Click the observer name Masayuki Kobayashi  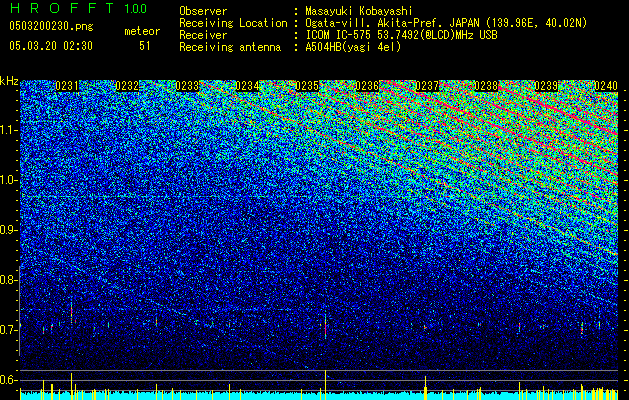click(359, 12)
